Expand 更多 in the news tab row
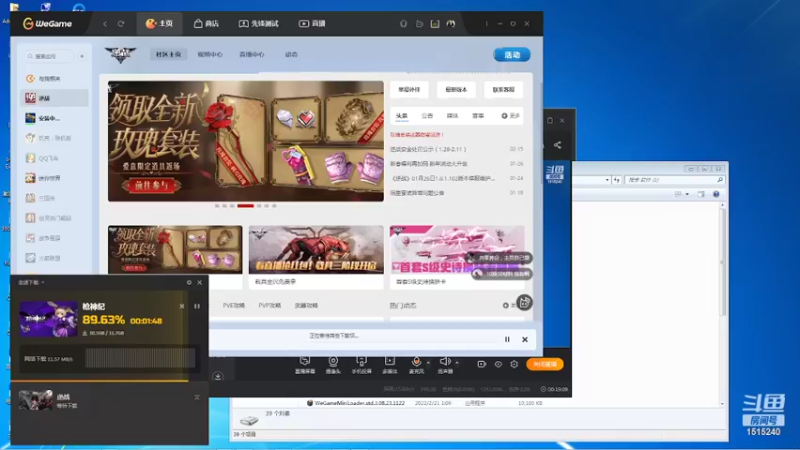Viewport: 800px width, 450px height. tap(510, 116)
